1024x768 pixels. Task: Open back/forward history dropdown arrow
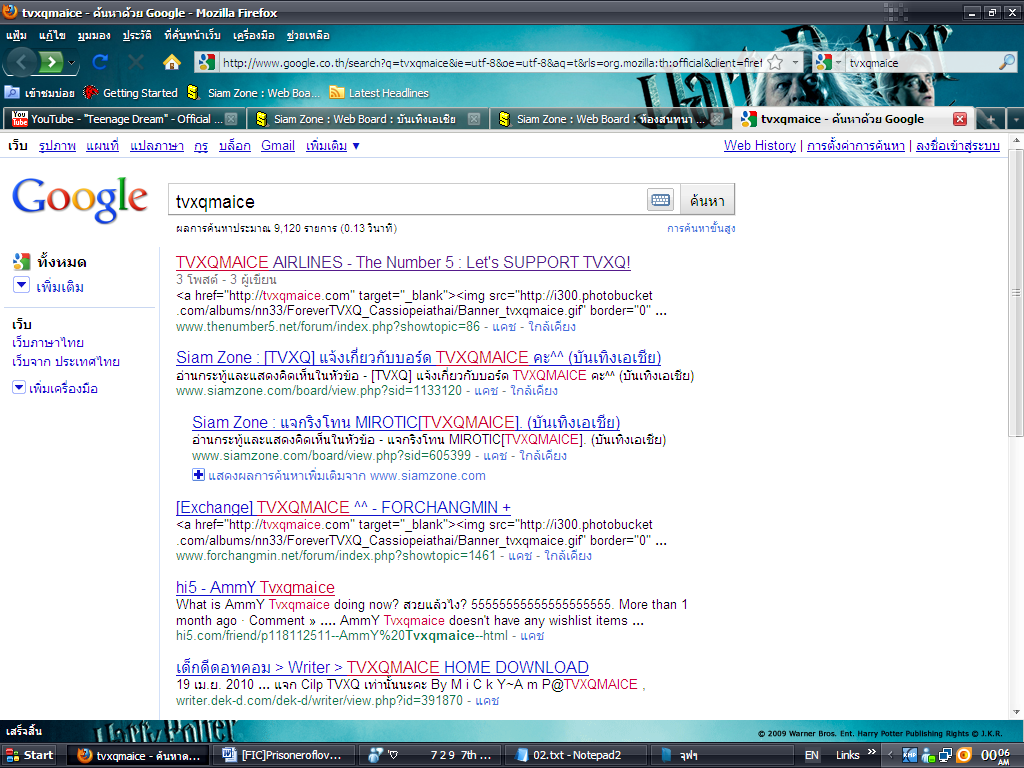[x=71, y=63]
